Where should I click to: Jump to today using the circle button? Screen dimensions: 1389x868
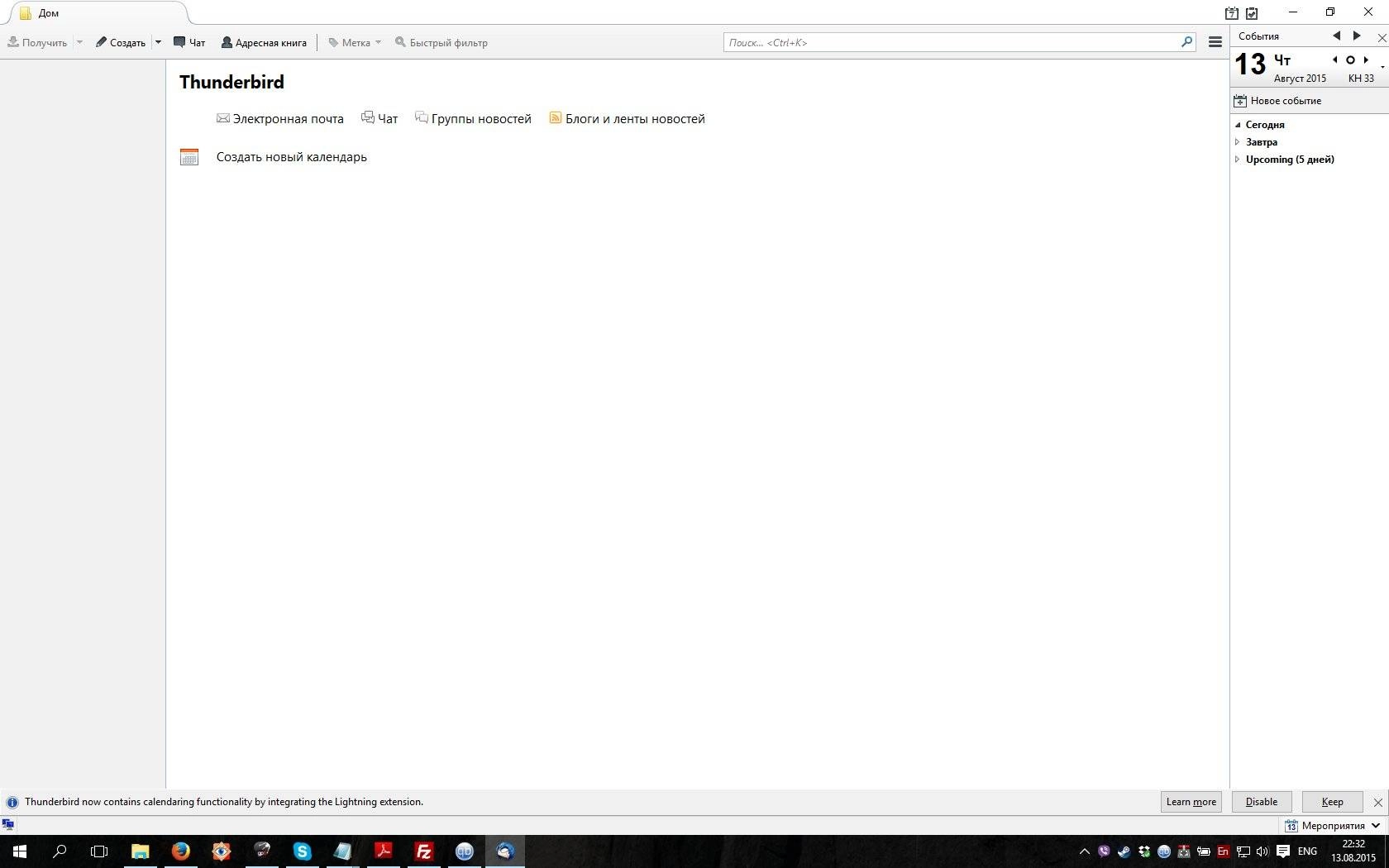click(x=1350, y=60)
